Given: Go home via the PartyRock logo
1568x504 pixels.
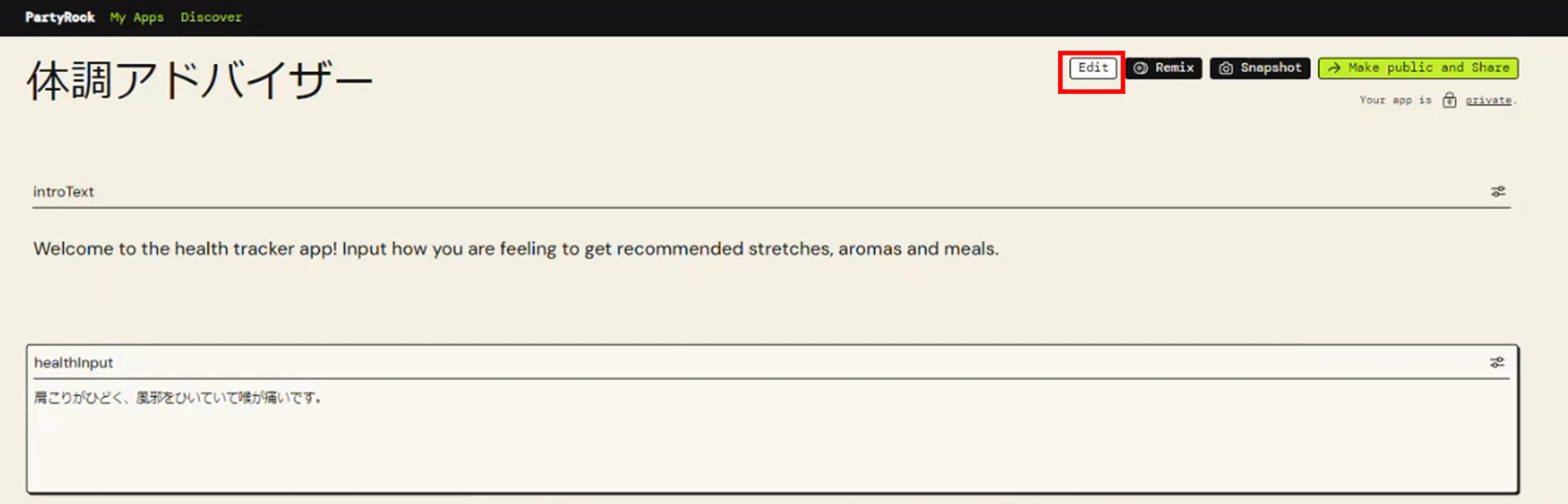Looking at the screenshot, I should point(59,17).
